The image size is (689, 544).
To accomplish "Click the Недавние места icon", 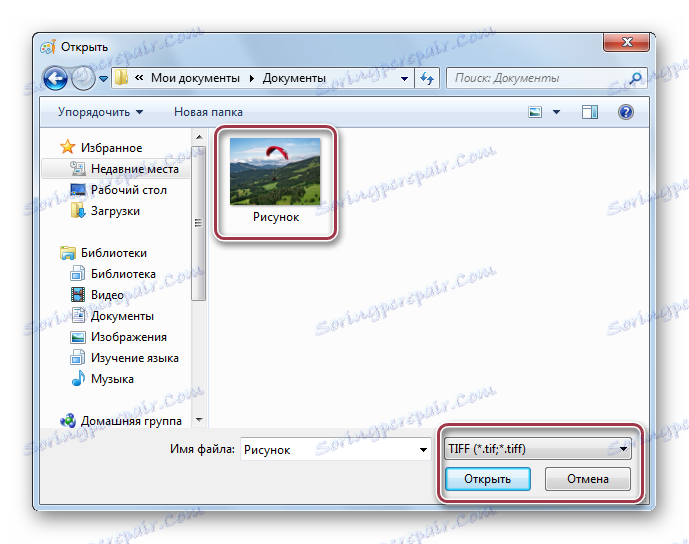I will point(78,168).
